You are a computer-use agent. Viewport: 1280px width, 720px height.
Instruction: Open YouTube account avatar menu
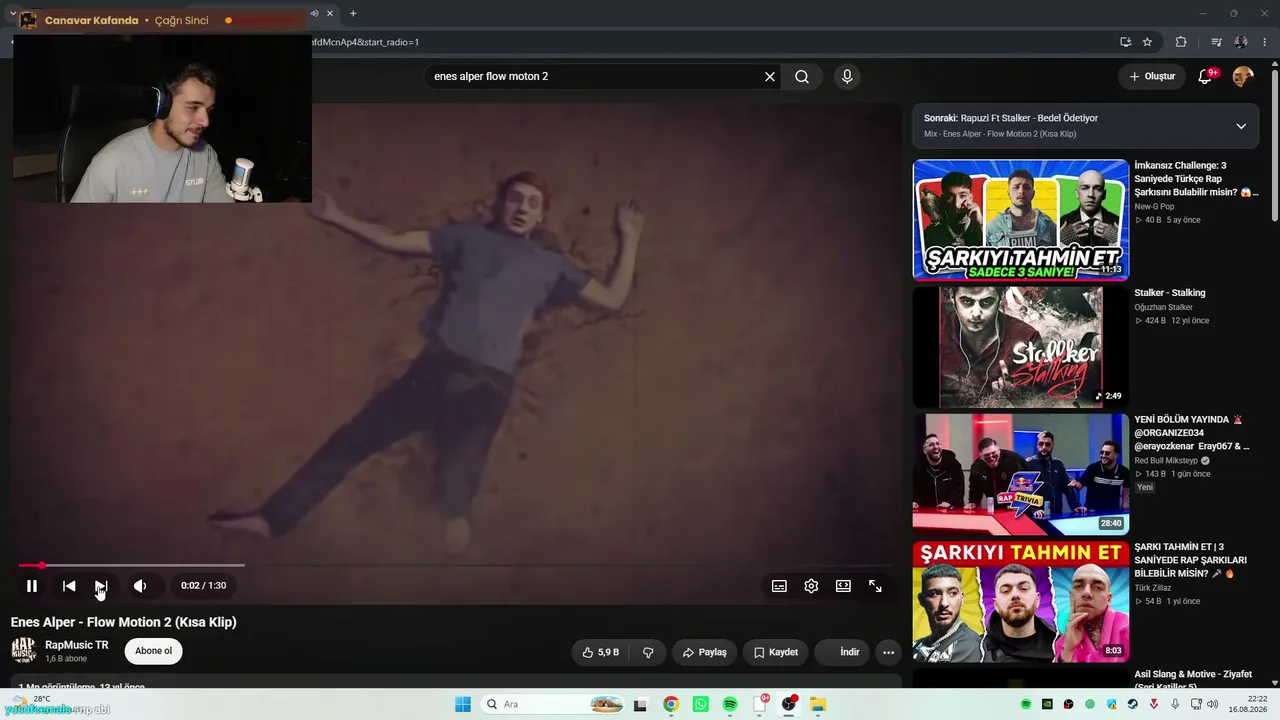[1243, 77]
